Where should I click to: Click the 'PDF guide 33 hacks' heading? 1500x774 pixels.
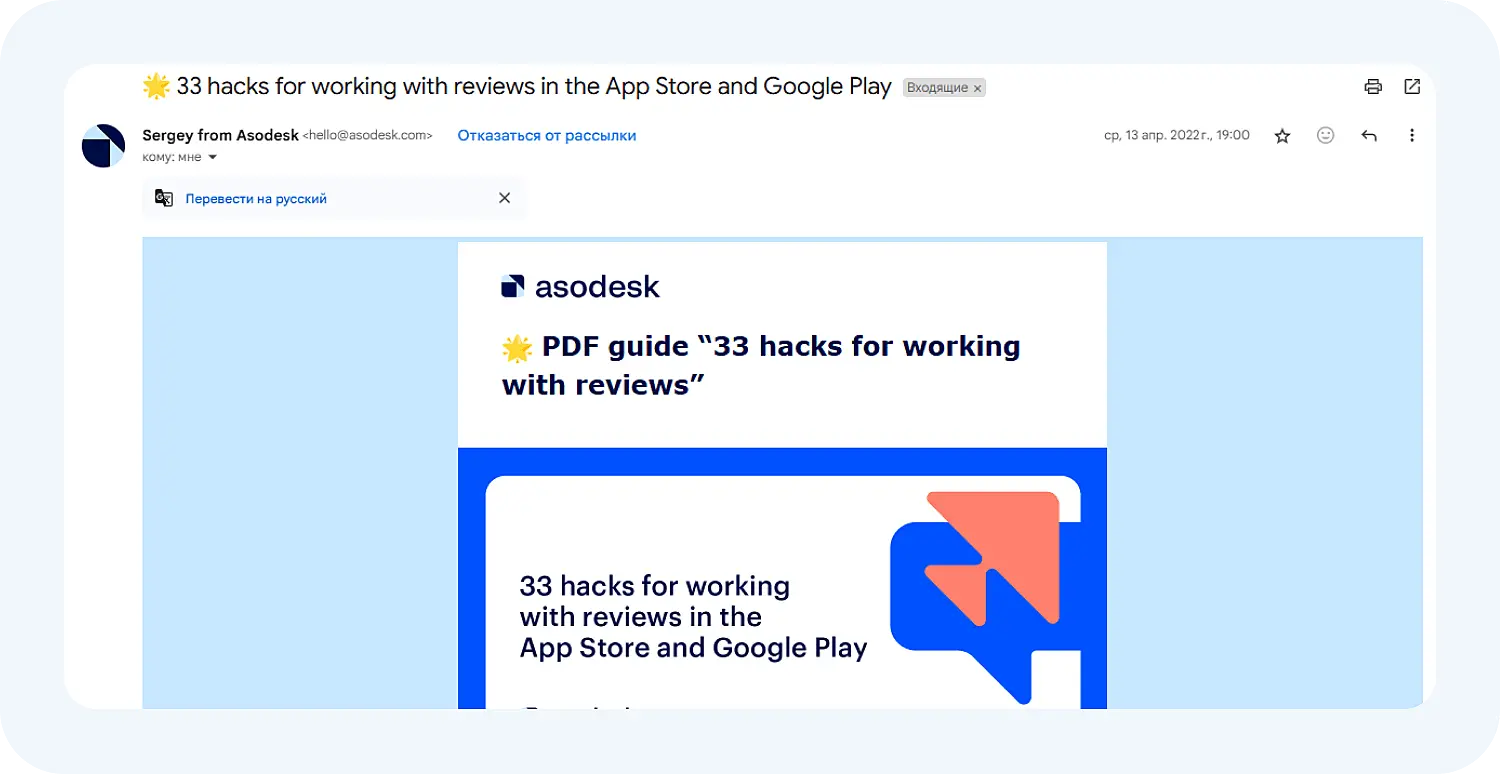pos(760,365)
